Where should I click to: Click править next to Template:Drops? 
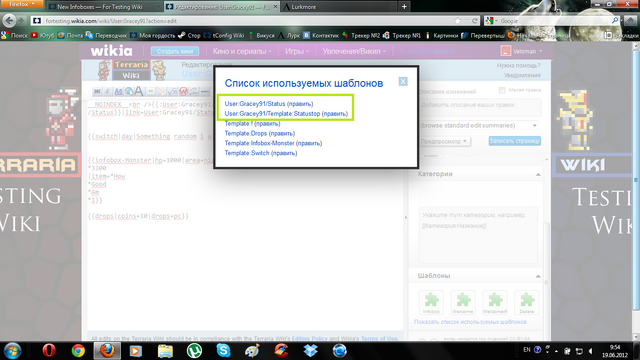coord(282,133)
